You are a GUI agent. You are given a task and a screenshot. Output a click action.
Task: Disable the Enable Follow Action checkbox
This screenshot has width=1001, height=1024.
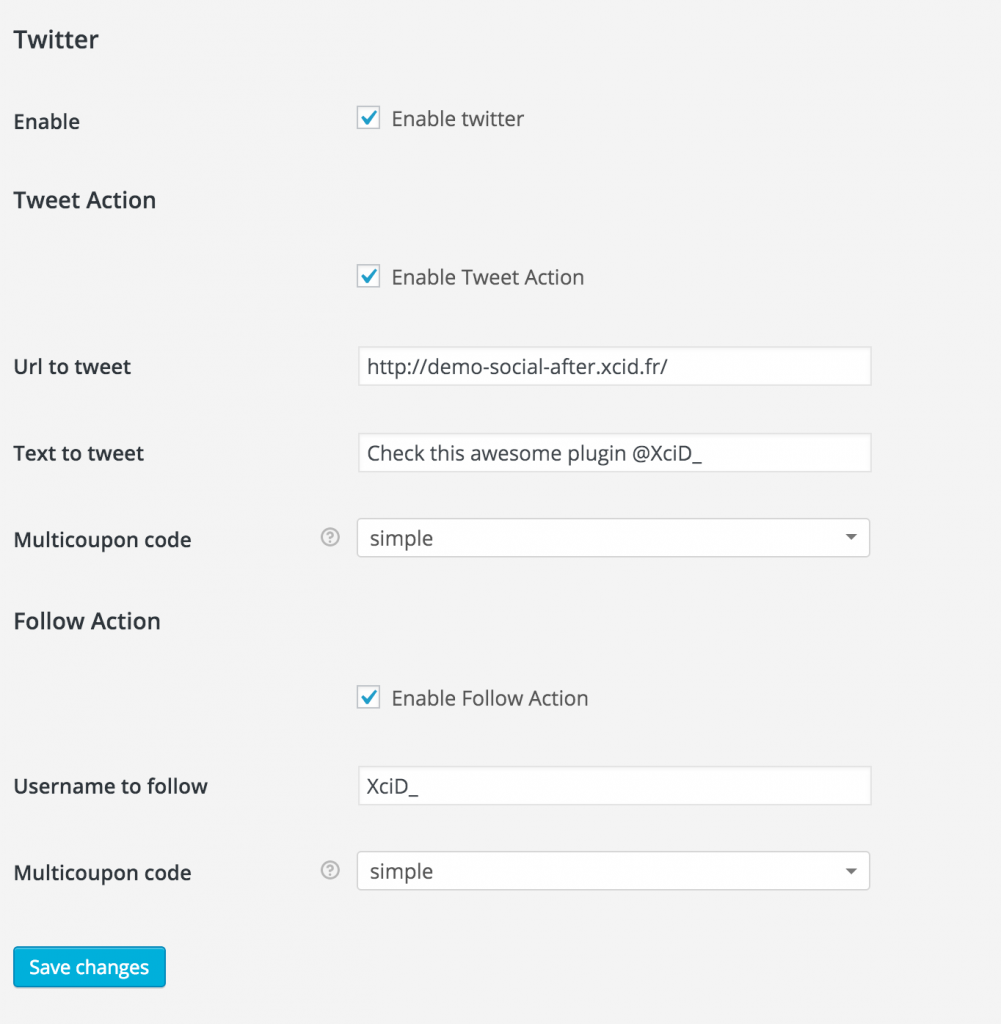pos(369,698)
